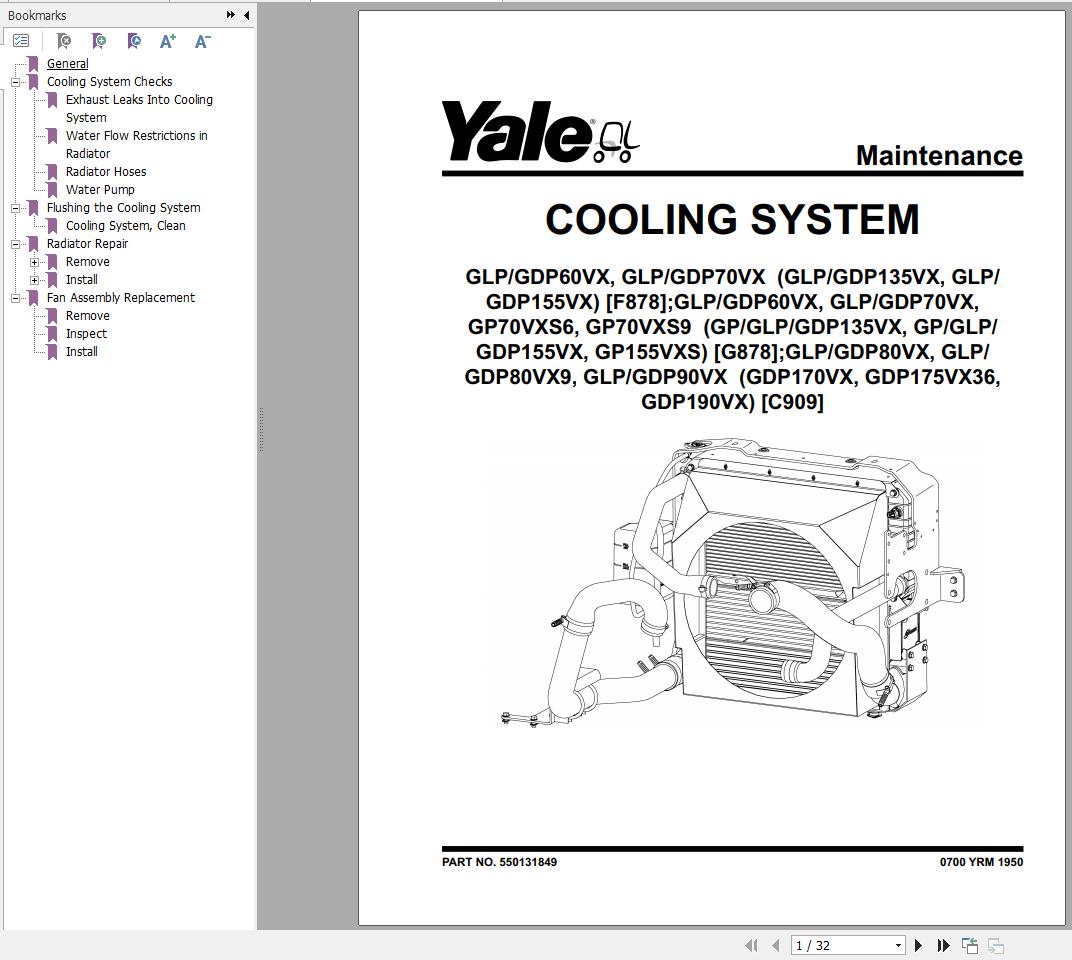Screen dimensions: 1072x960
Task: Click delete bookmark icon in toolbar
Action: (64, 41)
